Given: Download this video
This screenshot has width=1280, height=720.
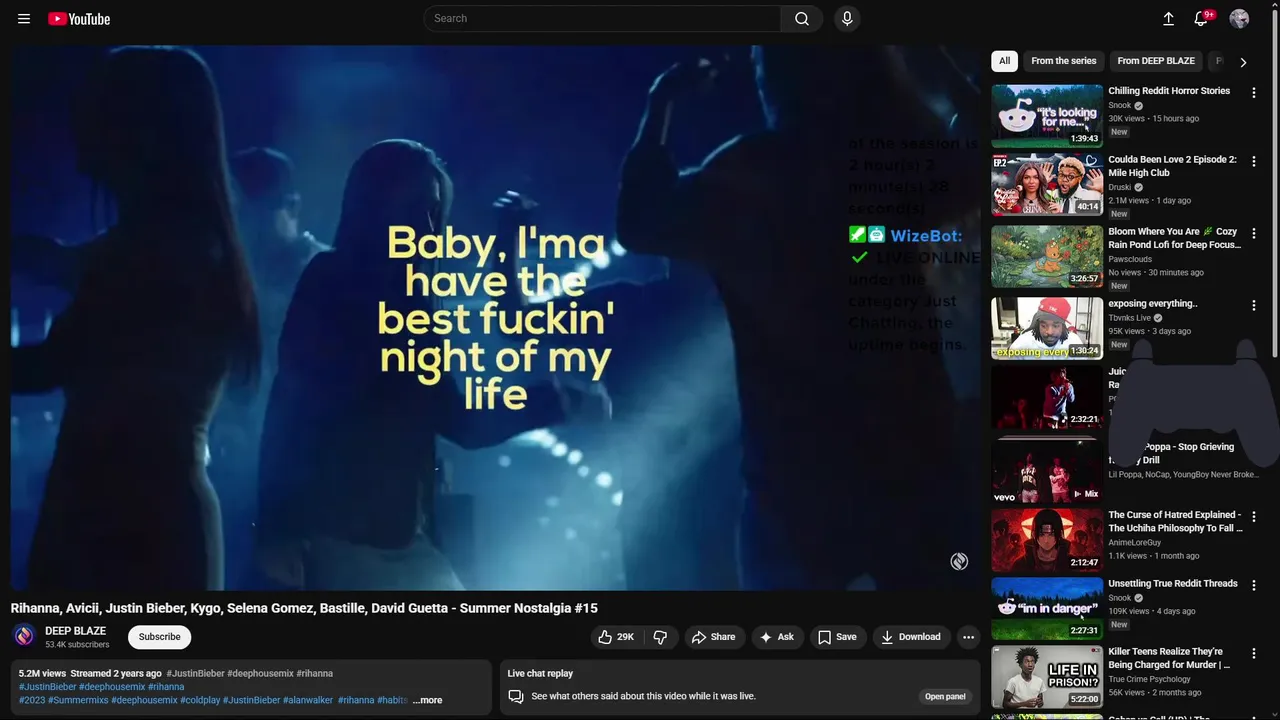Looking at the screenshot, I should point(911,637).
